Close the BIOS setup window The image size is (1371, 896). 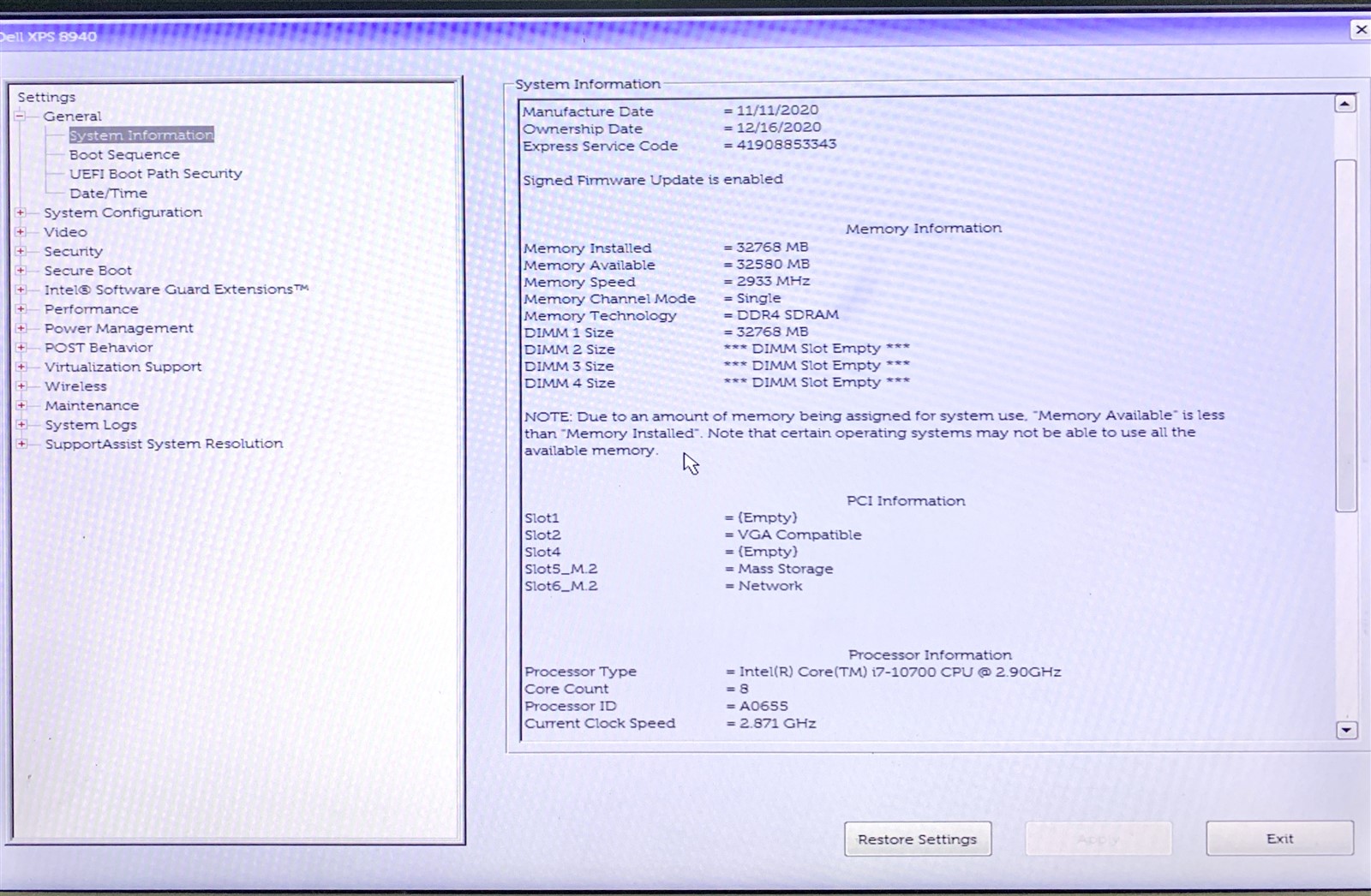pyautogui.click(x=1361, y=30)
